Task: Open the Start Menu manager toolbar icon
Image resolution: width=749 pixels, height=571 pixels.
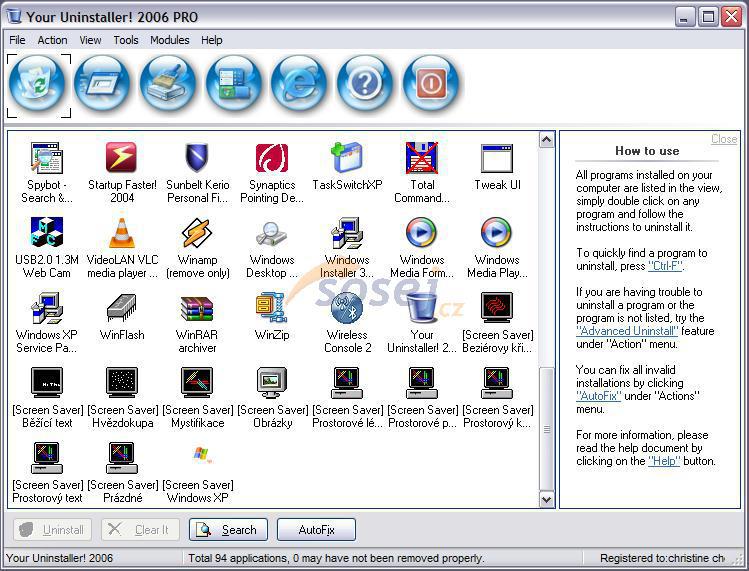Action: pos(234,85)
